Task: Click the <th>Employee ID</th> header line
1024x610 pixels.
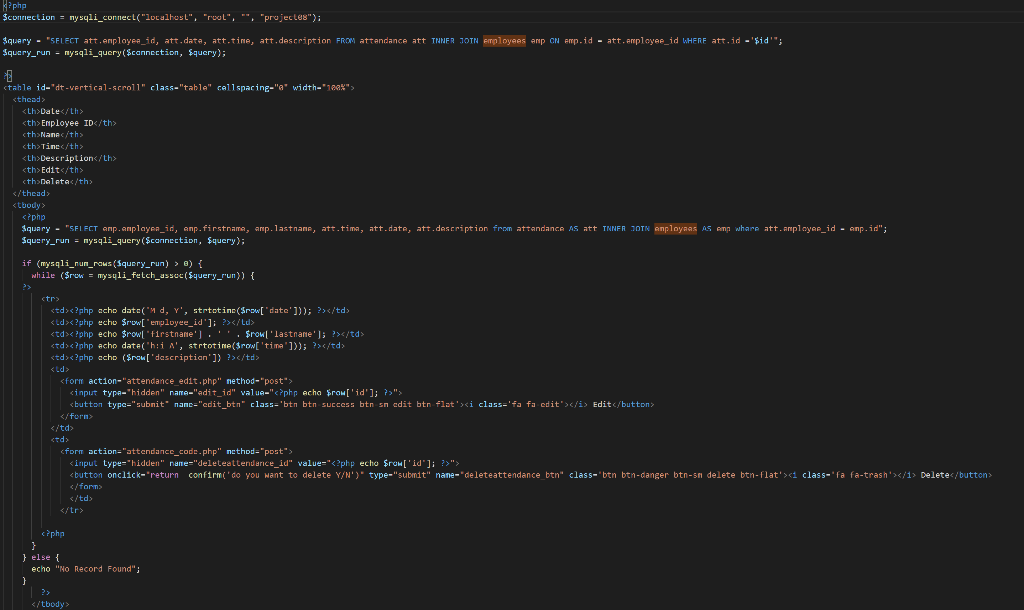Action: 69,123
